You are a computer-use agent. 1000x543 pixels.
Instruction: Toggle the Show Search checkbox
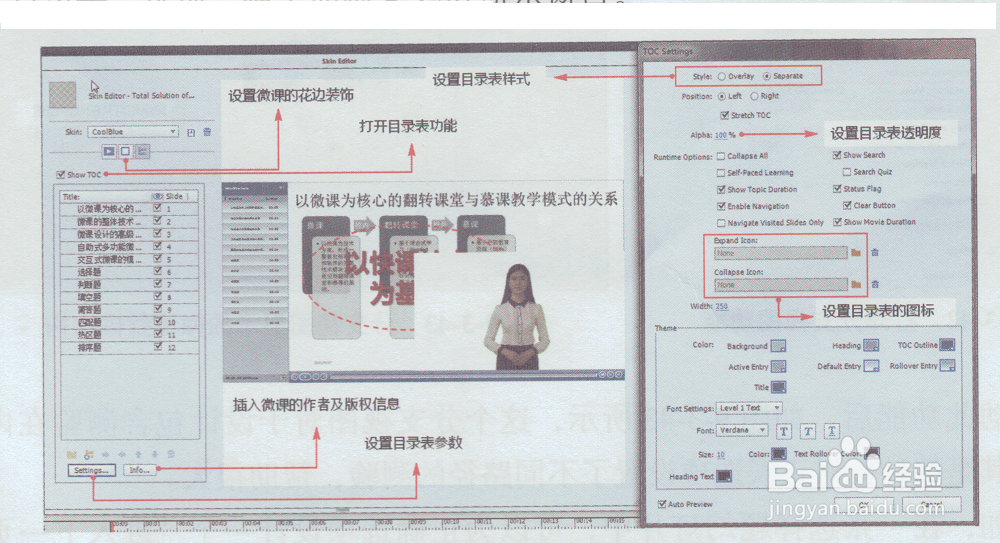pyautogui.click(x=837, y=155)
